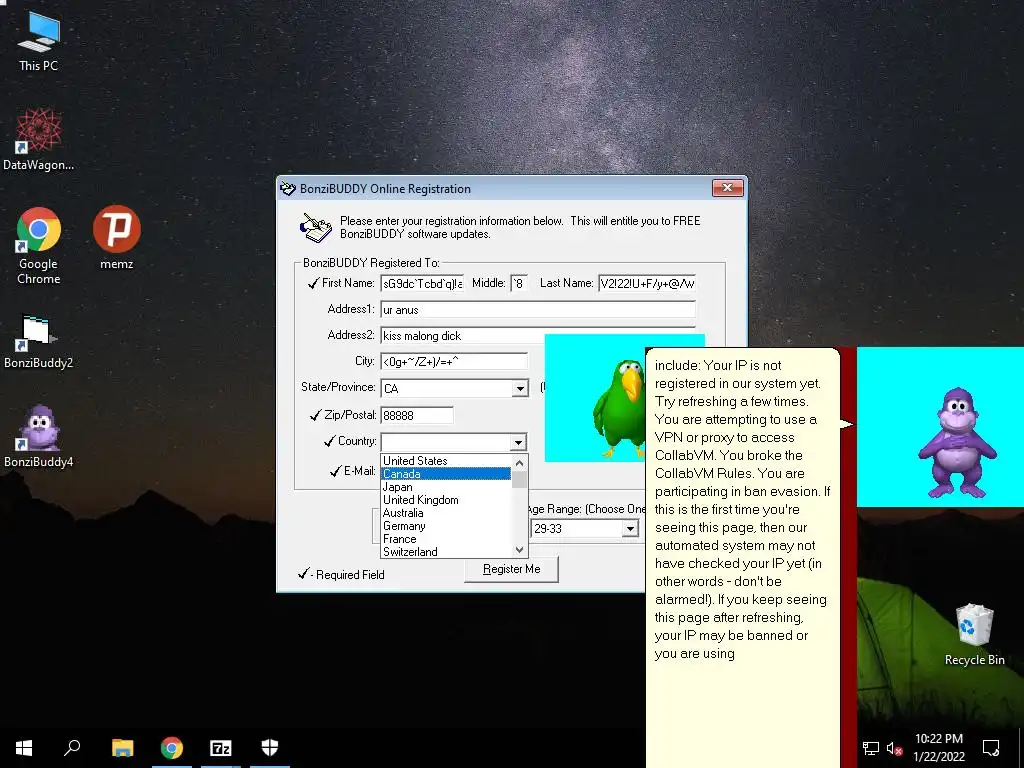Close the BonziBUDDY Online Registration dialog
1024x768 pixels.
click(728, 188)
